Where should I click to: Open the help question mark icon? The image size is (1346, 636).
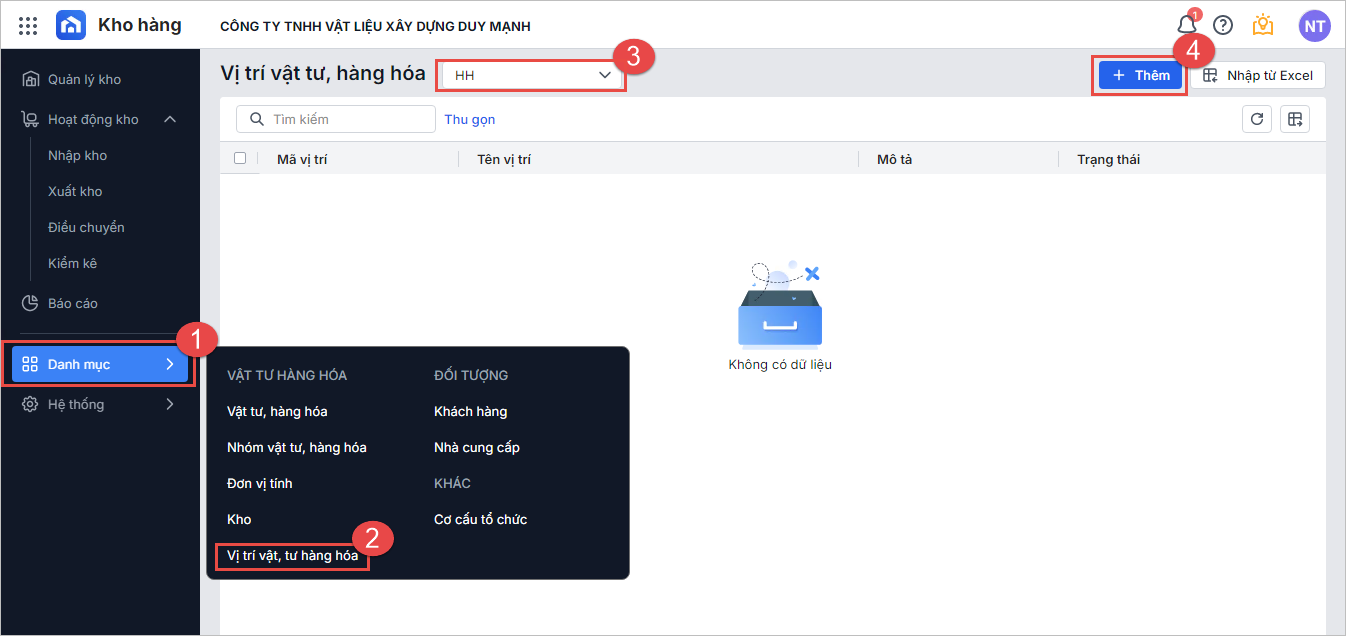click(1223, 25)
